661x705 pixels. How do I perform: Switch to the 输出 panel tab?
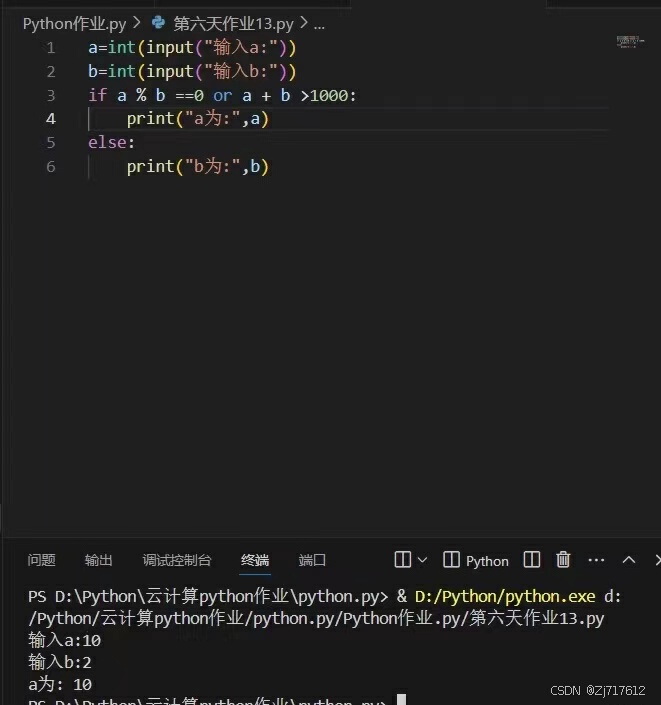point(98,560)
